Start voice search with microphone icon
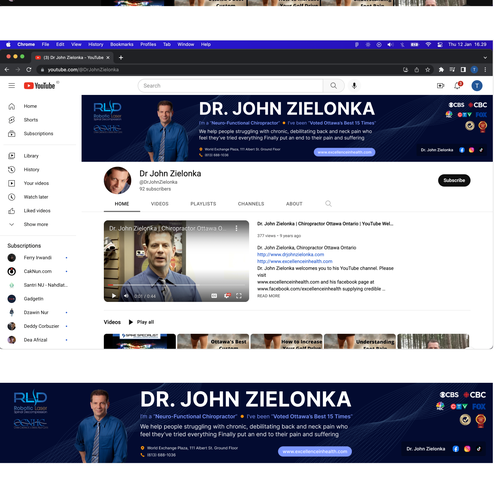Viewport: 500px width, 500px height. pos(354,86)
